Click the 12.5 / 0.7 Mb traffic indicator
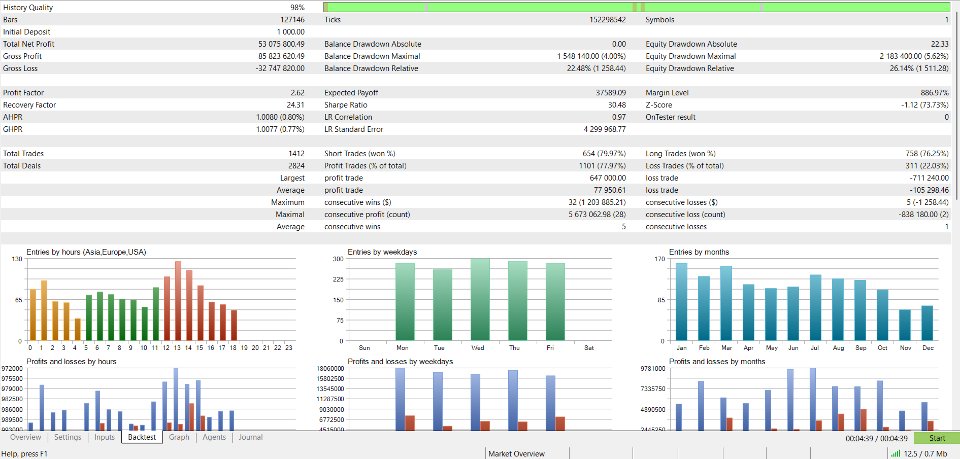 click(x=926, y=453)
